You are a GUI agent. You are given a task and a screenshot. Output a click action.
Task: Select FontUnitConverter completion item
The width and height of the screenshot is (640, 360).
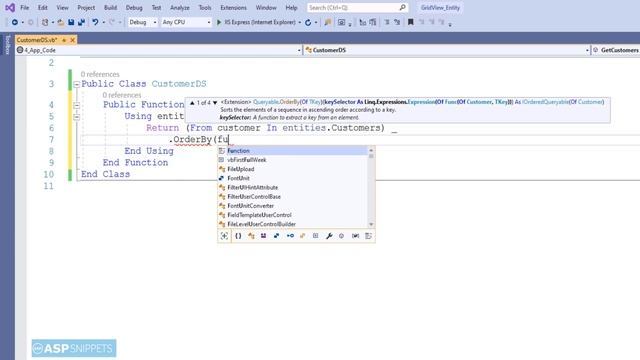293,206
